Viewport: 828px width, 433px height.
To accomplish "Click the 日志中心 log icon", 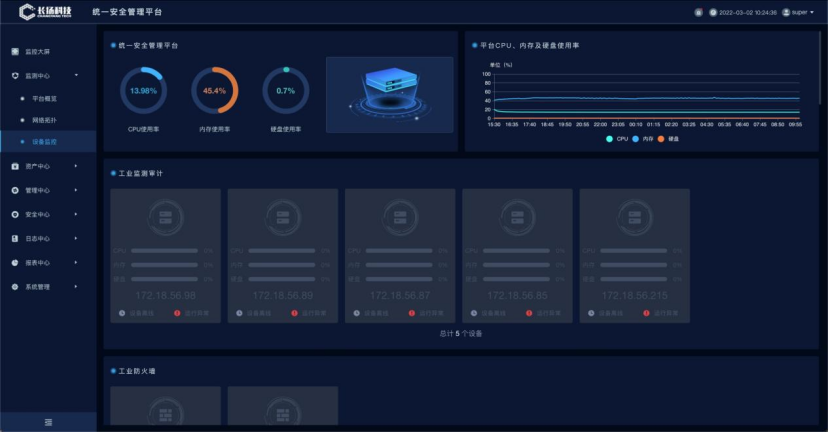I will point(15,239).
